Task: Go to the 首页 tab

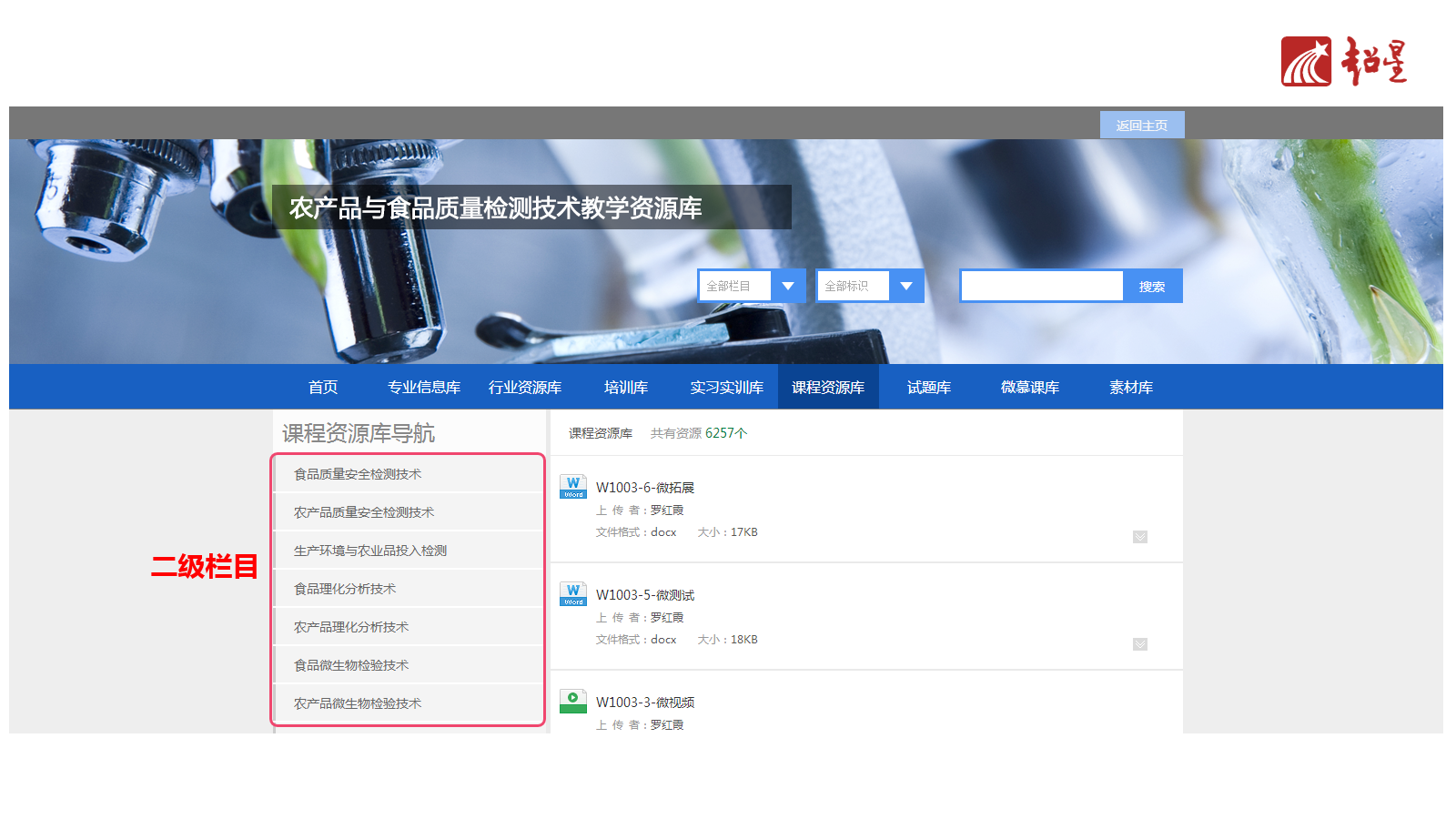Action: click(x=323, y=388)
